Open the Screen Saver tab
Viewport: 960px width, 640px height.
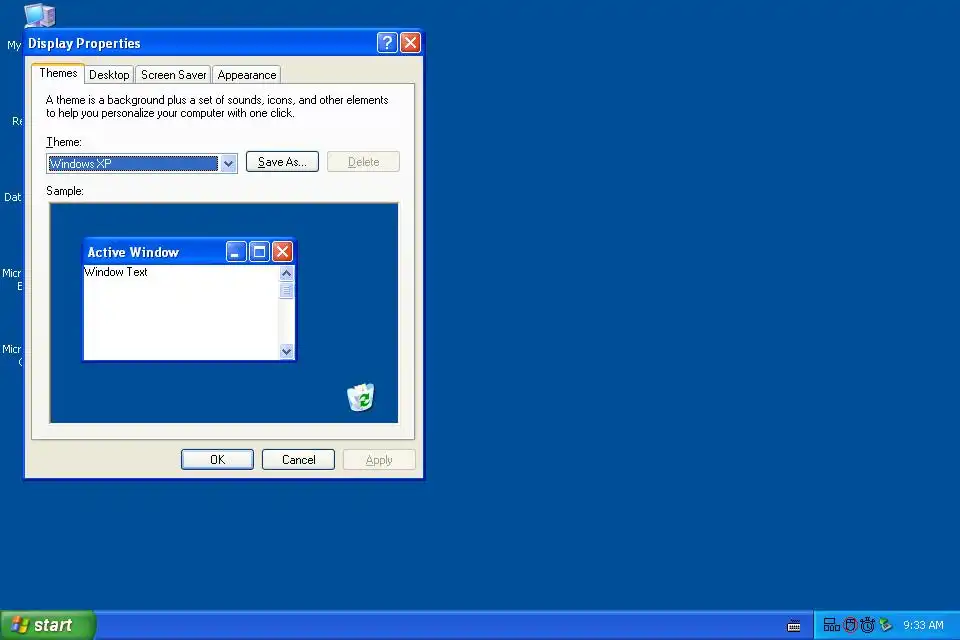coord(173,75)
